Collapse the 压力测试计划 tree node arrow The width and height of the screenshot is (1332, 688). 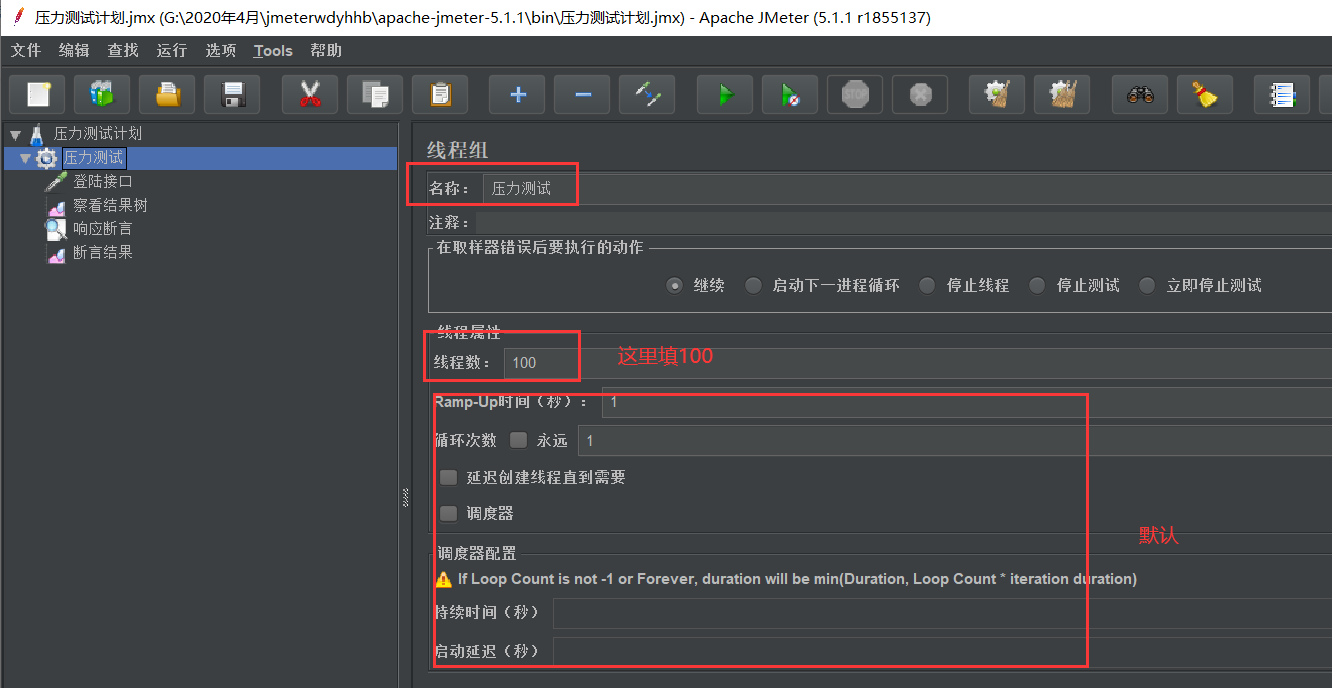point(15,134)
